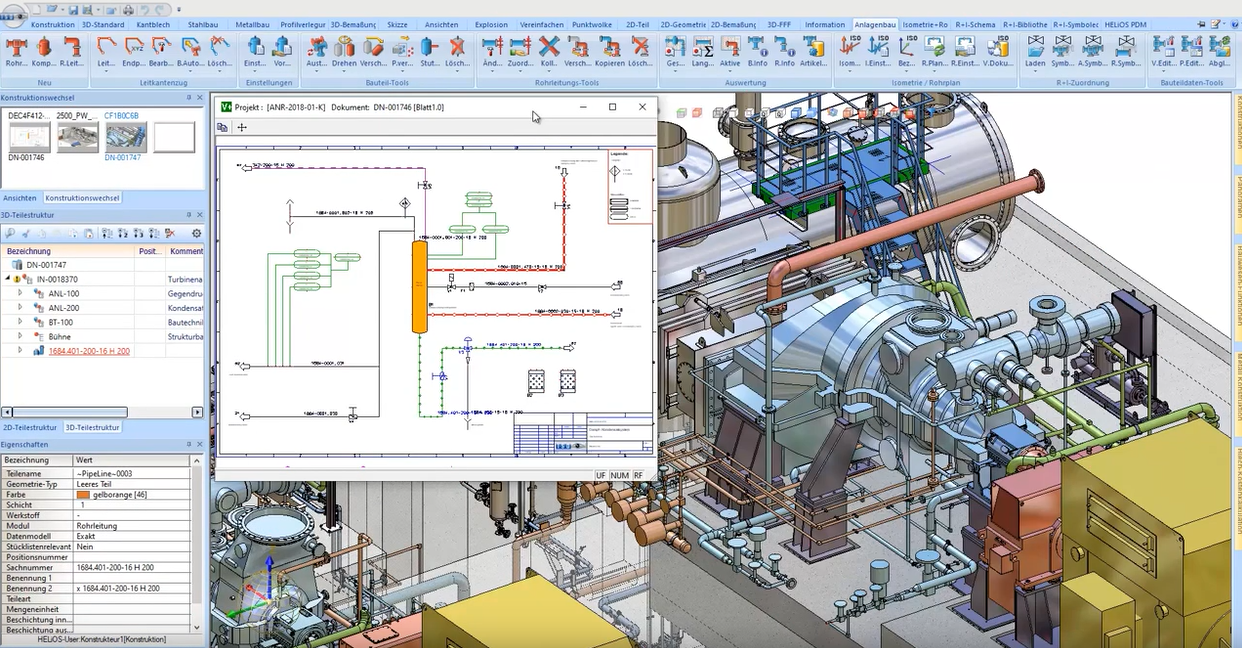Select the Laden symbol load icon
This screenshot has width=1242, height=648.
[1035, 48]
